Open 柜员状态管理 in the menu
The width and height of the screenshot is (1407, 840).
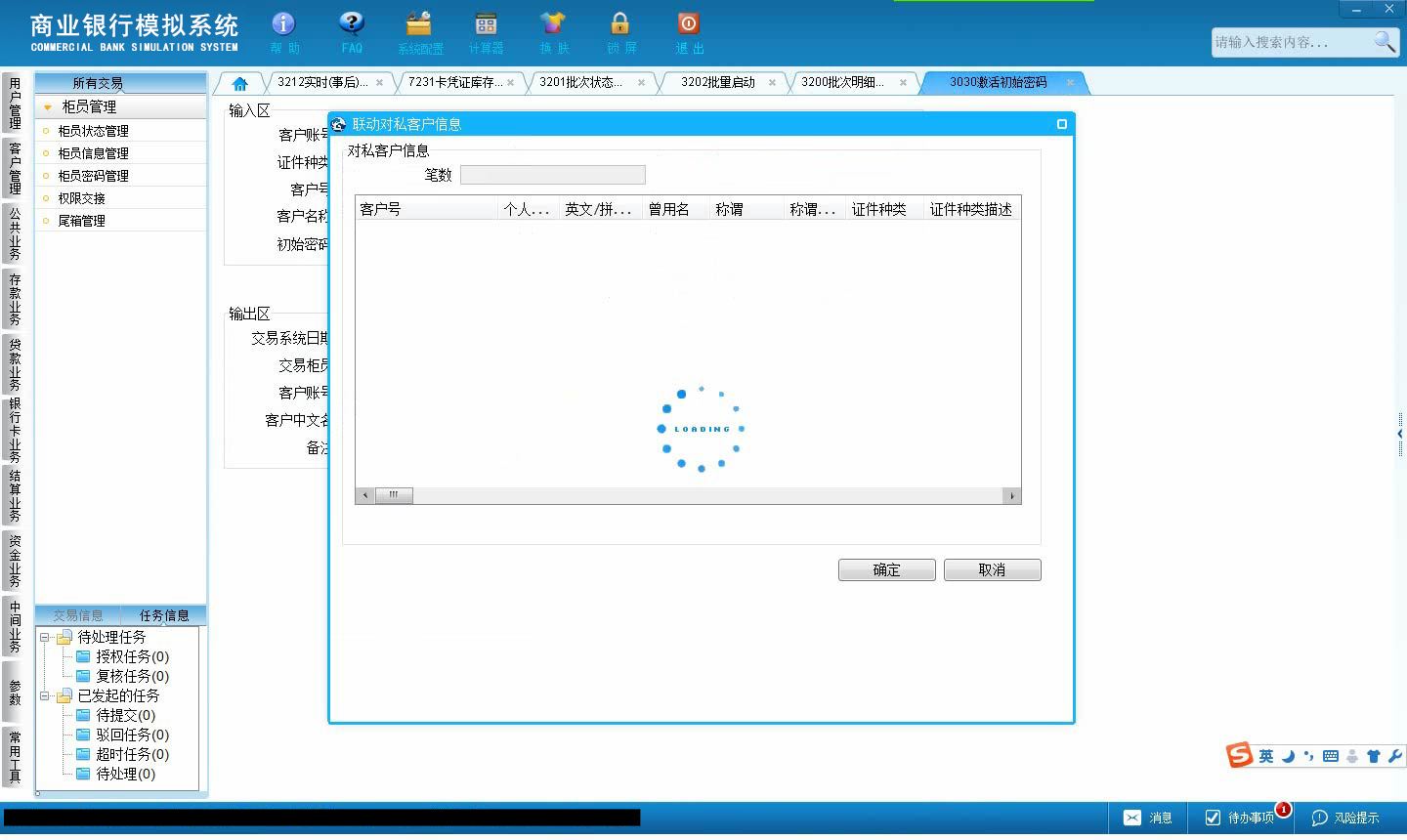point(93,131)
